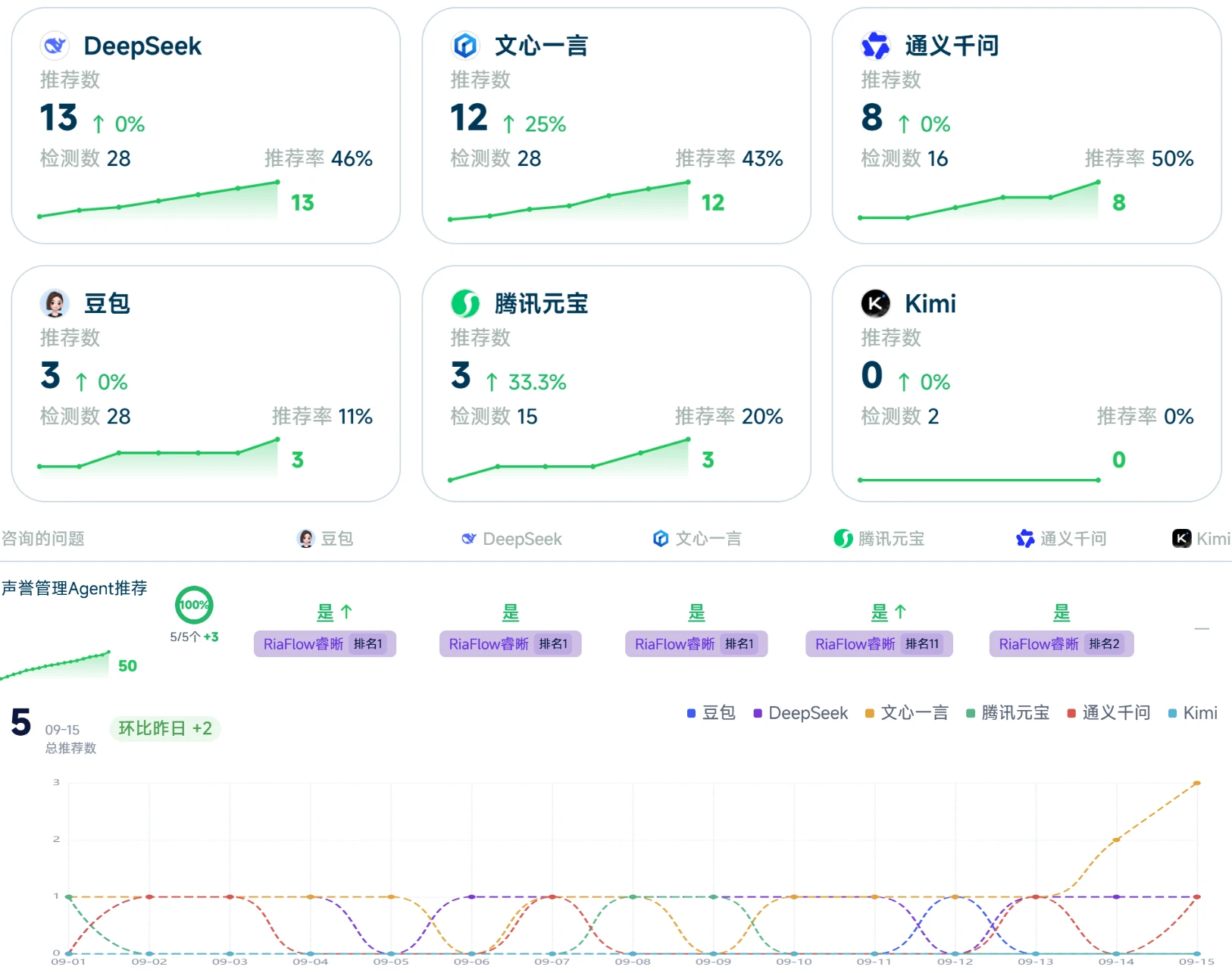Toggle the DeepSeek series in the chart legend

click(x=800, y=713)
